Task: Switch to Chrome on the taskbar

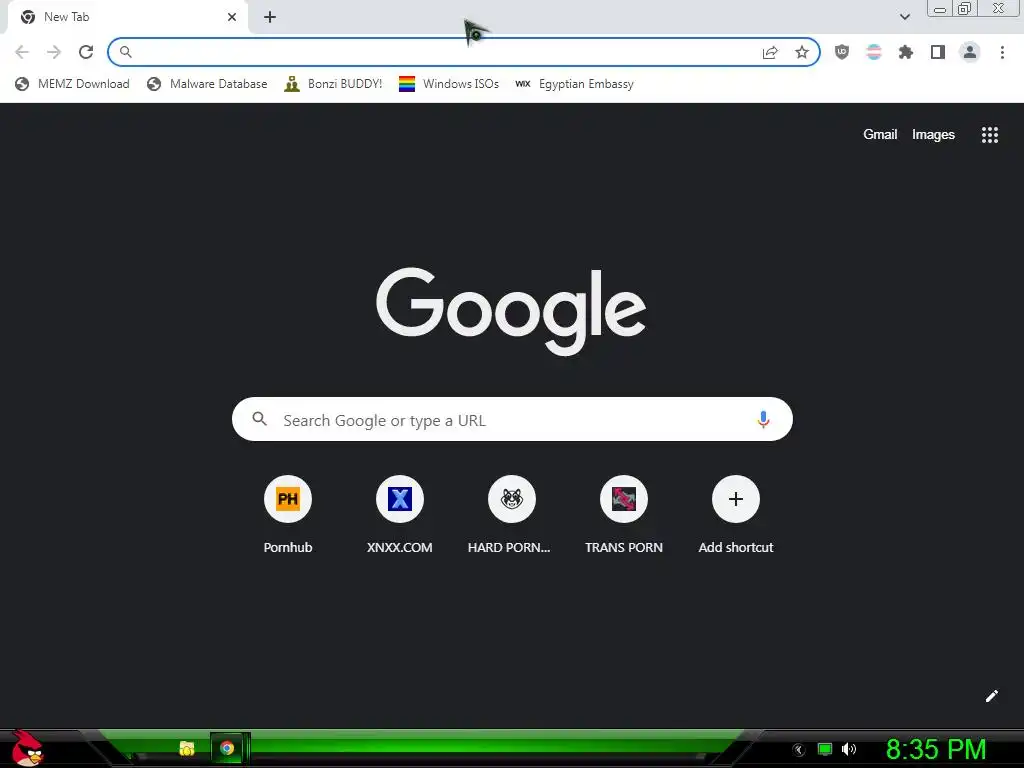Action: pyautogui.click(x=227, y=748)
